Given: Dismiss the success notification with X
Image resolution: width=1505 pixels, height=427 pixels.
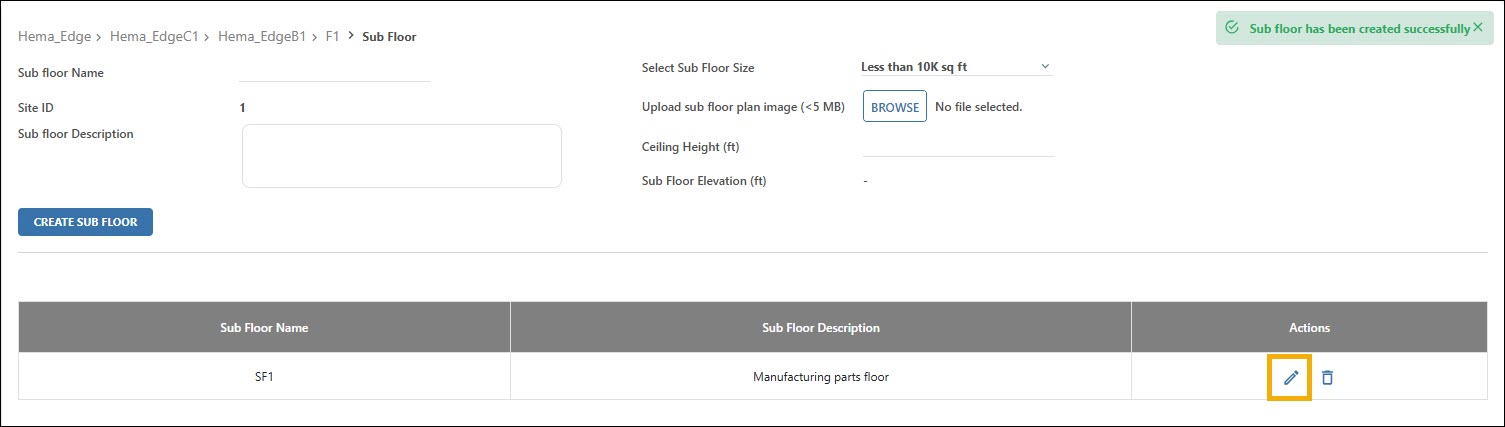Looking at the screenshot, I should click(x=1478, y=28).
